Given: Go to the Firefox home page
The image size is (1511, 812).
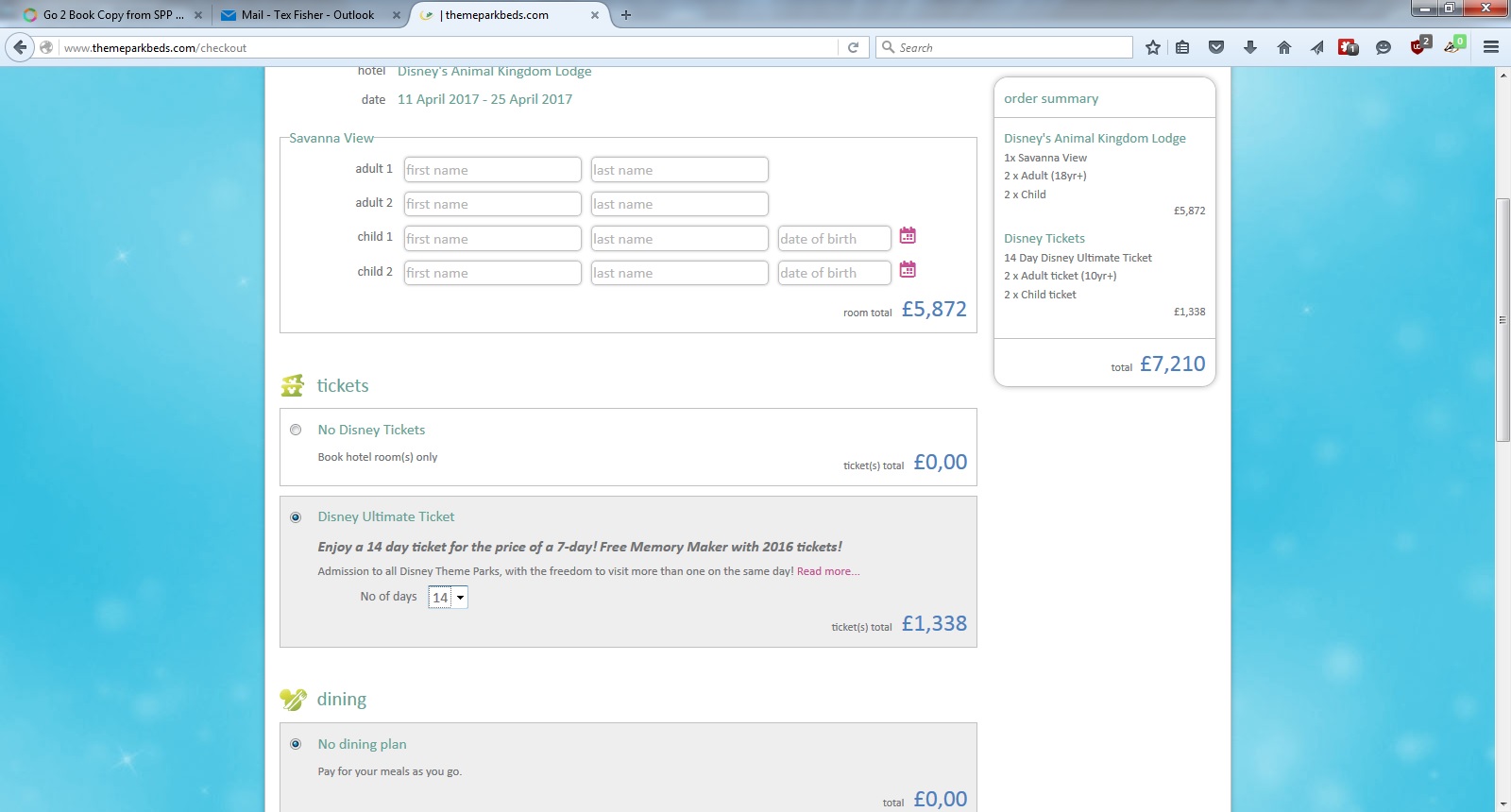Looking at the screenshot, I should [1284, 47].
